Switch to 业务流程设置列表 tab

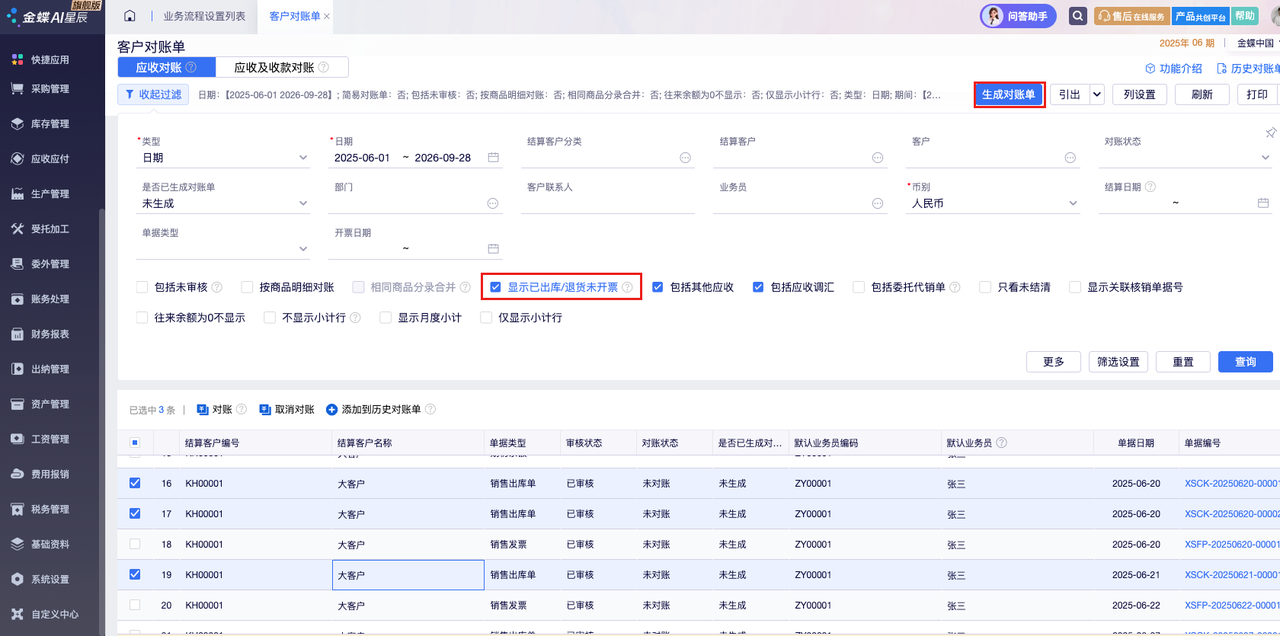click(x=204, y=17)
